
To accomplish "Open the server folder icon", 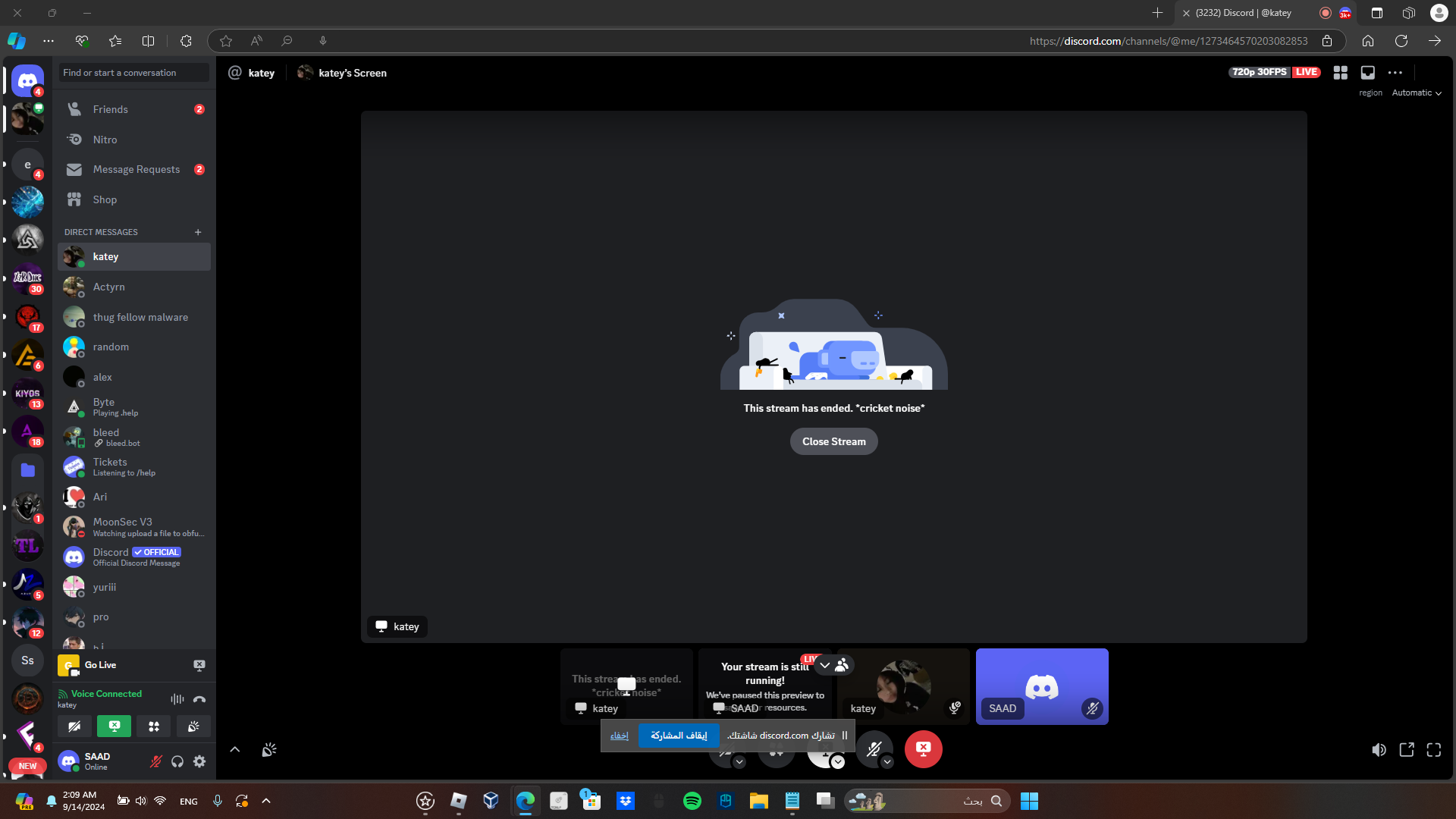I will pos(27,470).
